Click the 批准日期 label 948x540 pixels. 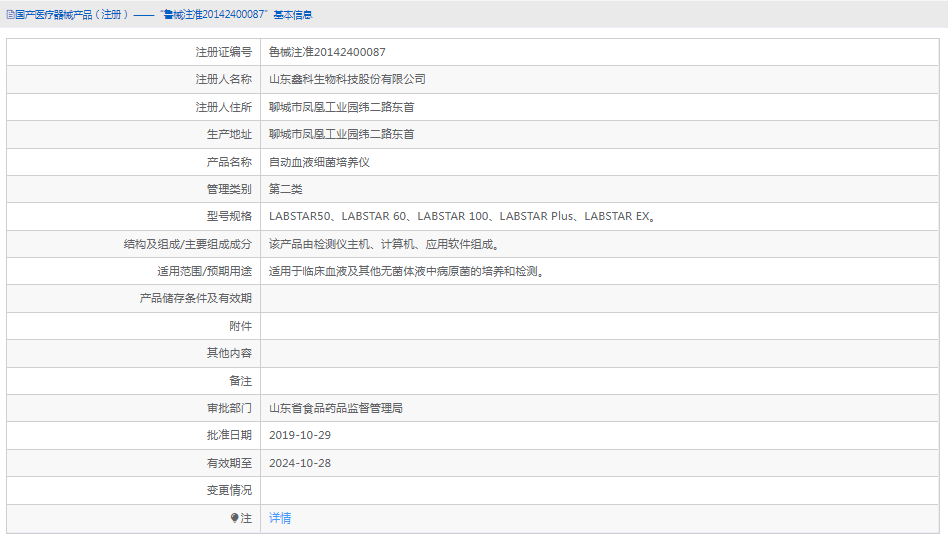(x=229, y=435)
